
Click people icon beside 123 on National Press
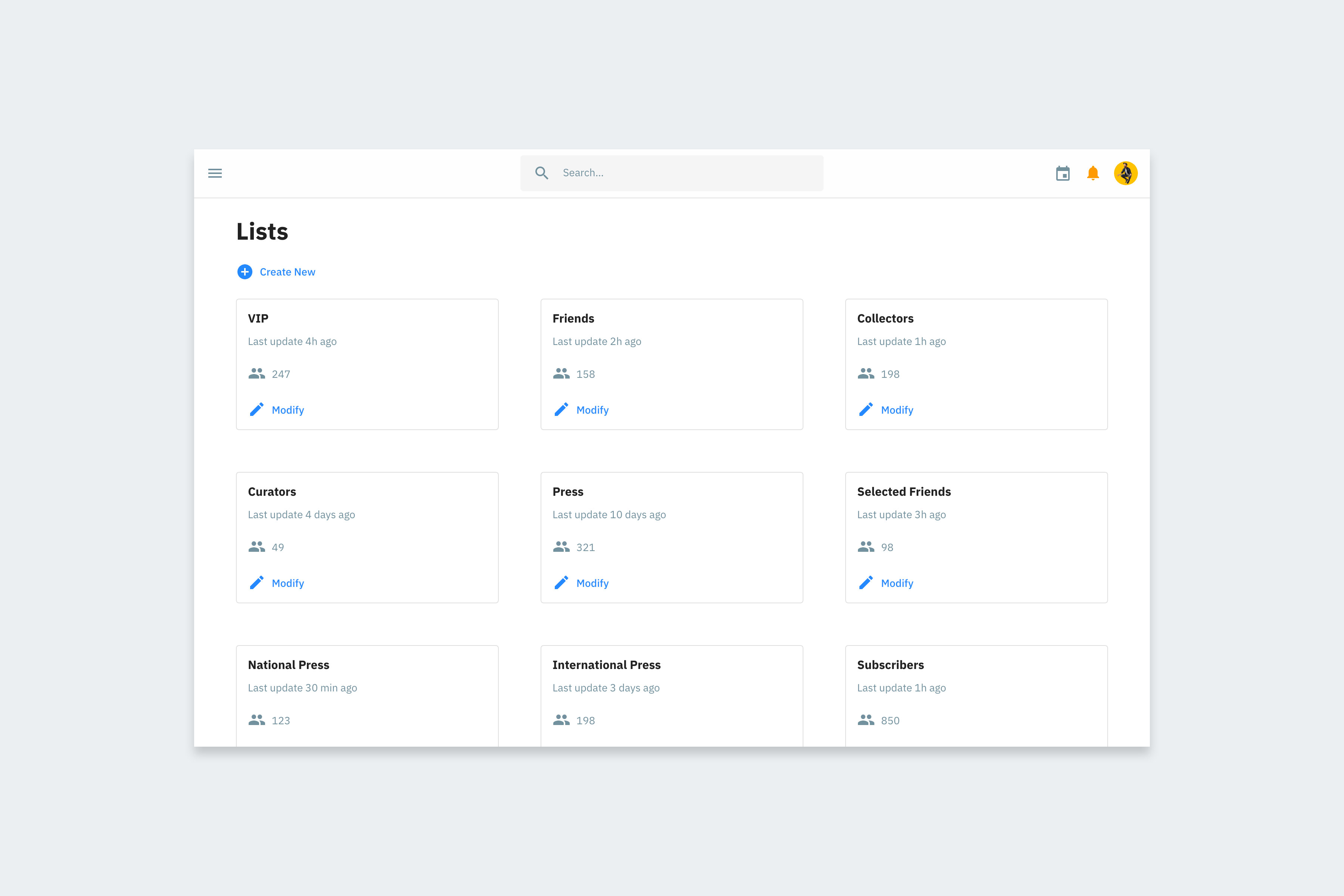(x=256, y=720)
